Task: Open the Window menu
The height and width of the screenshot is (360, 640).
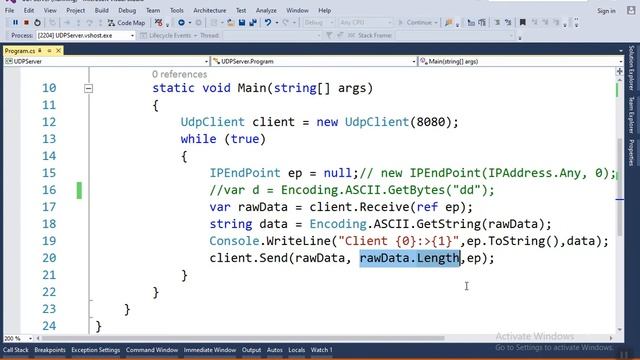Action: coord(297,11)
